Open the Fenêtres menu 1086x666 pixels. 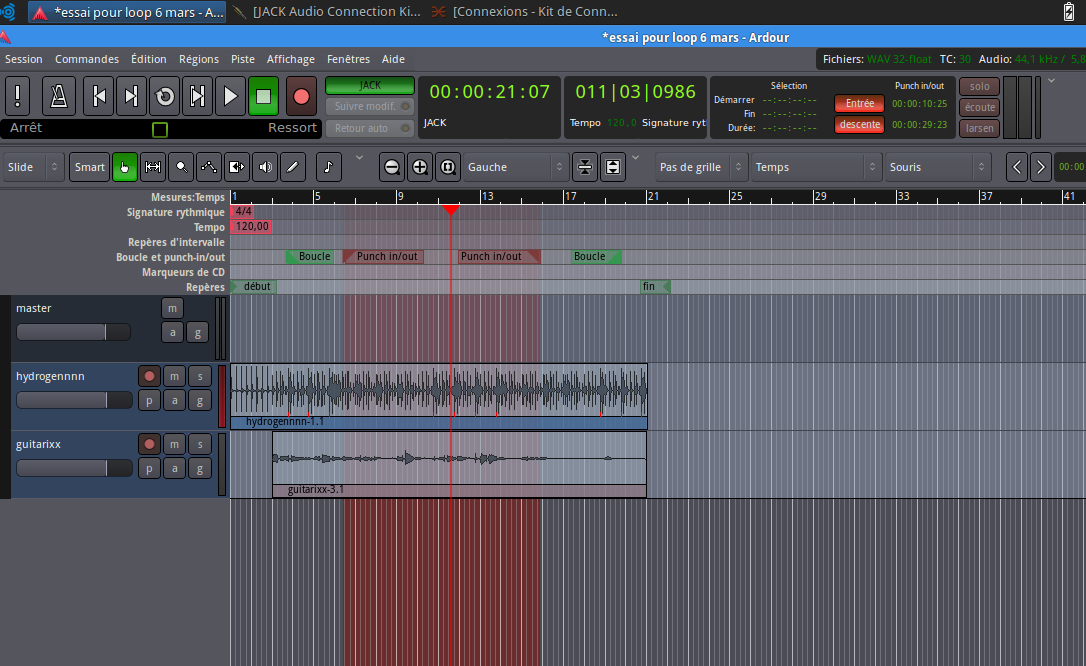[x=348, y=59]
